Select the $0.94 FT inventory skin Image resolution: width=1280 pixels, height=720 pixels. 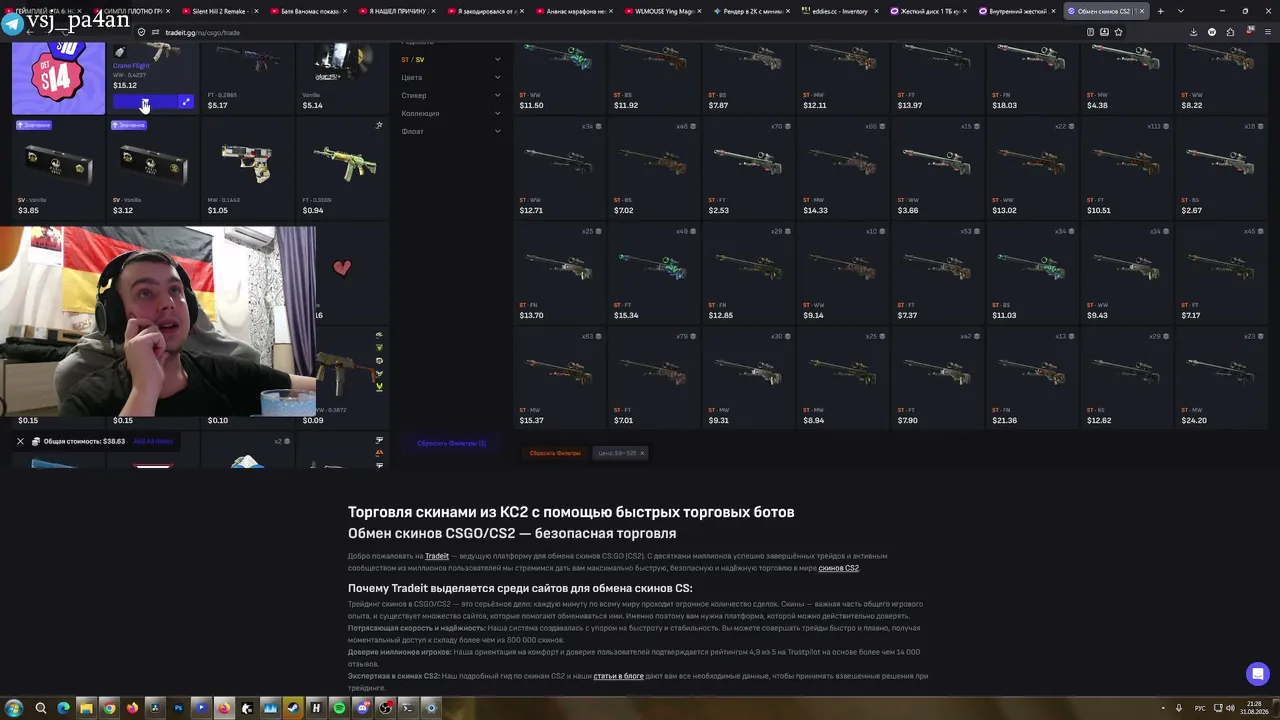pos(343,168)
